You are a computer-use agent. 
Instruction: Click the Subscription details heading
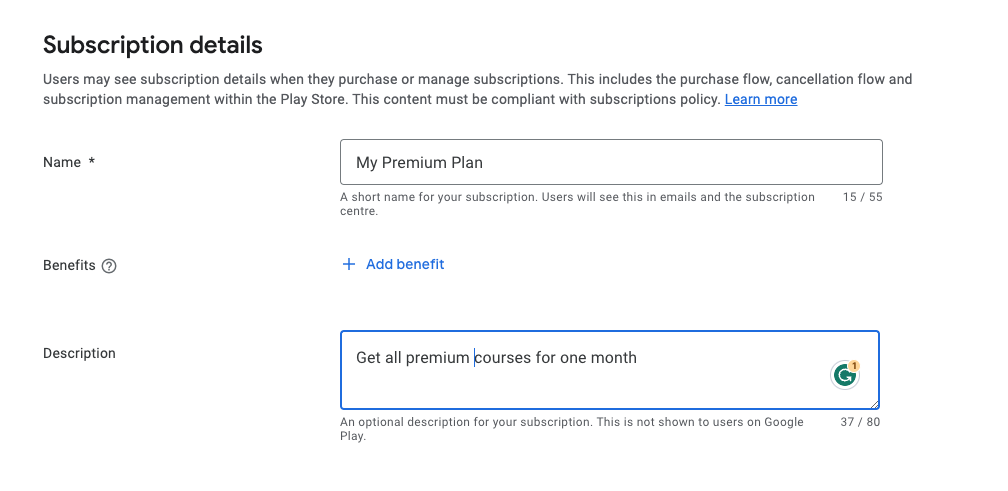[152, 45]
